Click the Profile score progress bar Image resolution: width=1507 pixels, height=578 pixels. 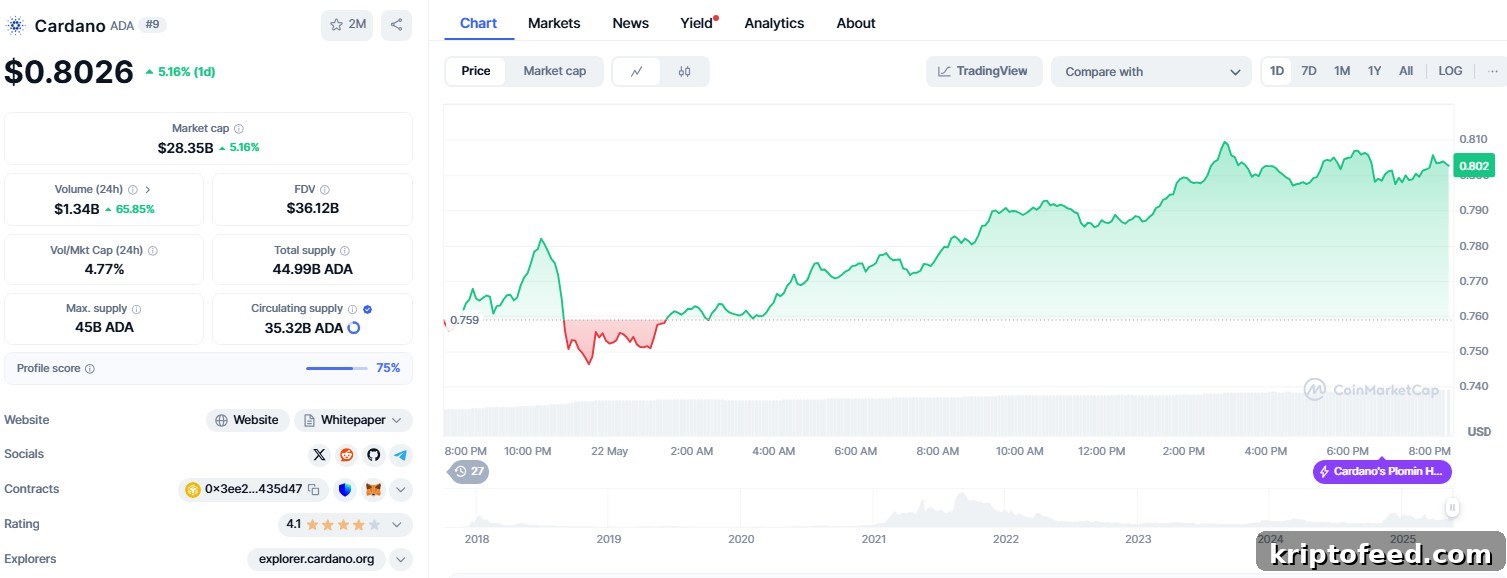tap(336, 369)
